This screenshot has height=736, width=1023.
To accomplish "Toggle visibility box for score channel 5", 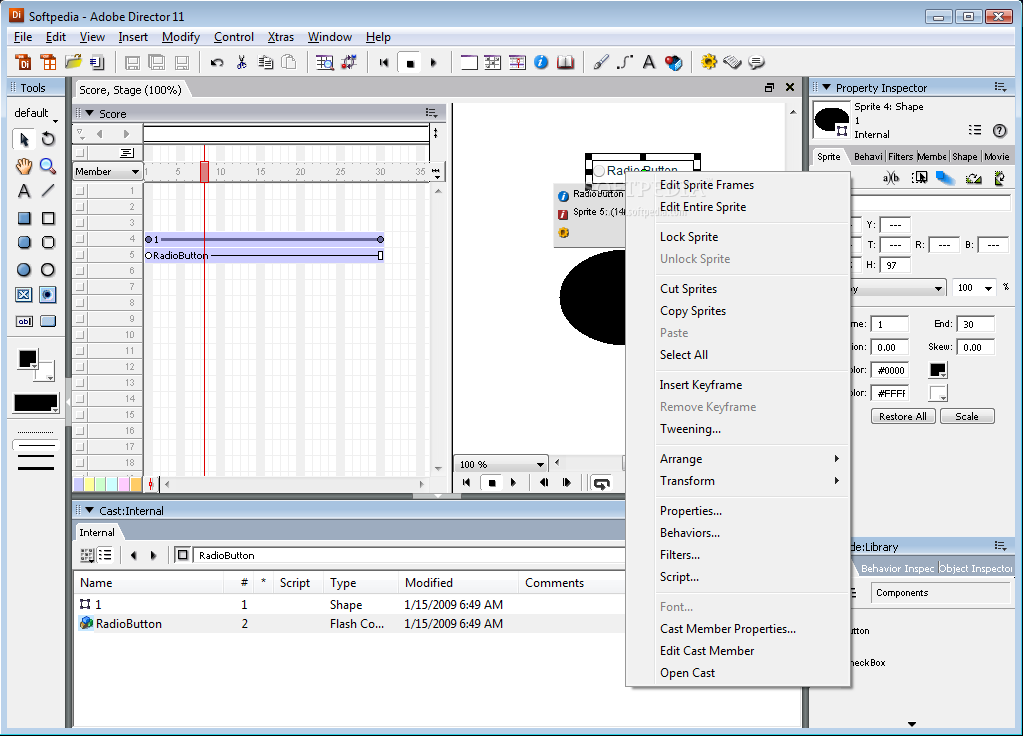I will pyautogui.click(x=80, y=254).
